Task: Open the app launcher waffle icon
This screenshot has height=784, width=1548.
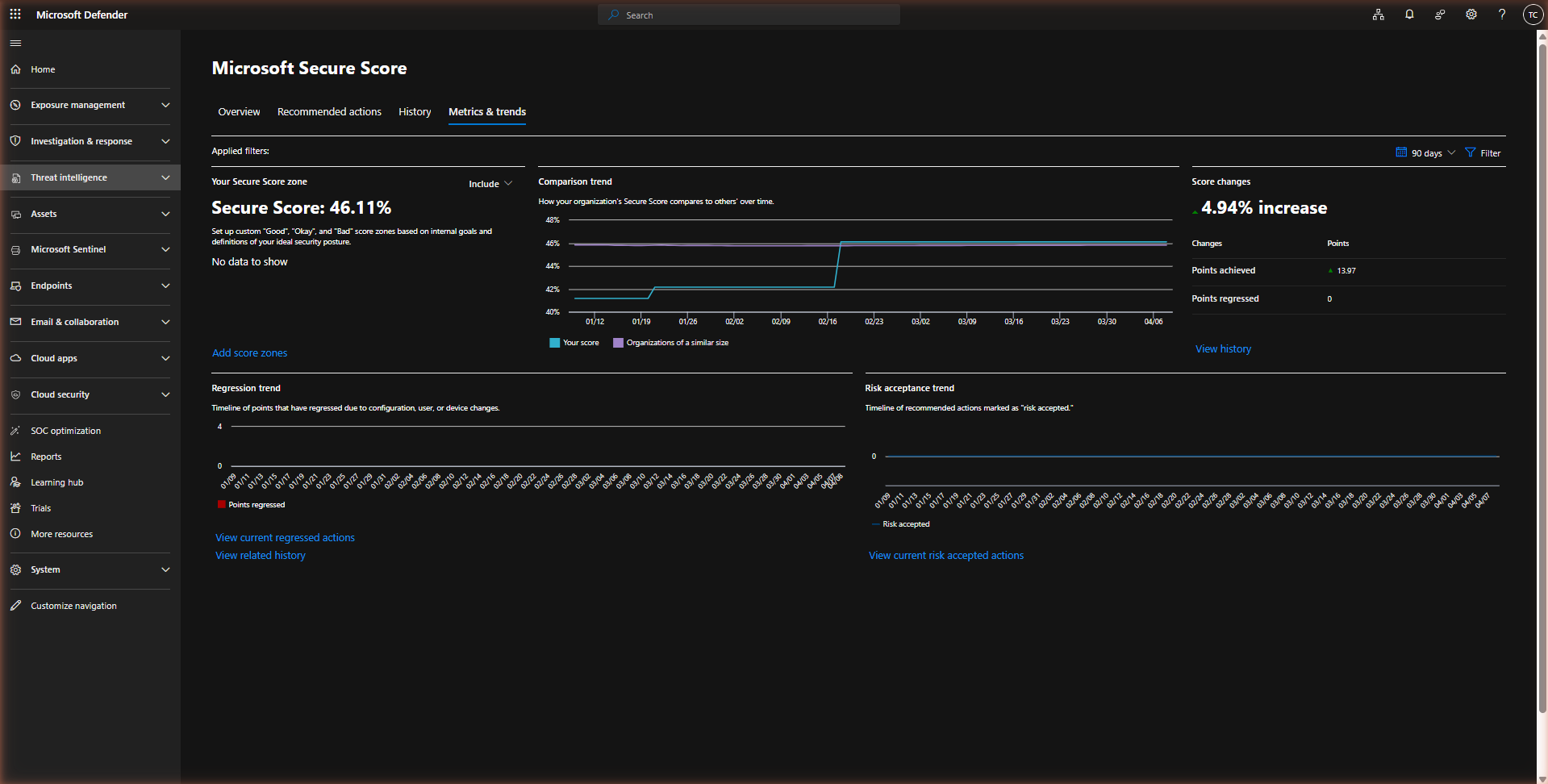Action: pos(15,15)
